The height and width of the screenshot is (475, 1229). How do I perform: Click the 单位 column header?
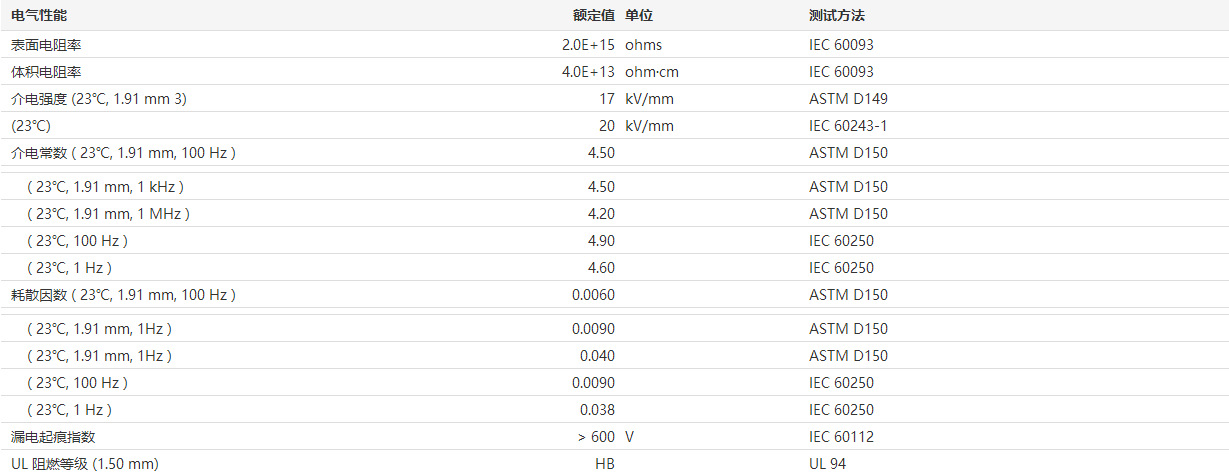639,16
